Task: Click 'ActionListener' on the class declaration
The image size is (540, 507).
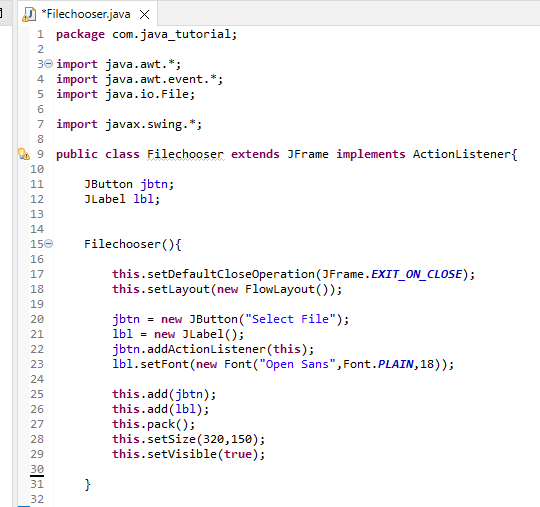Action: tap(461, 154)
